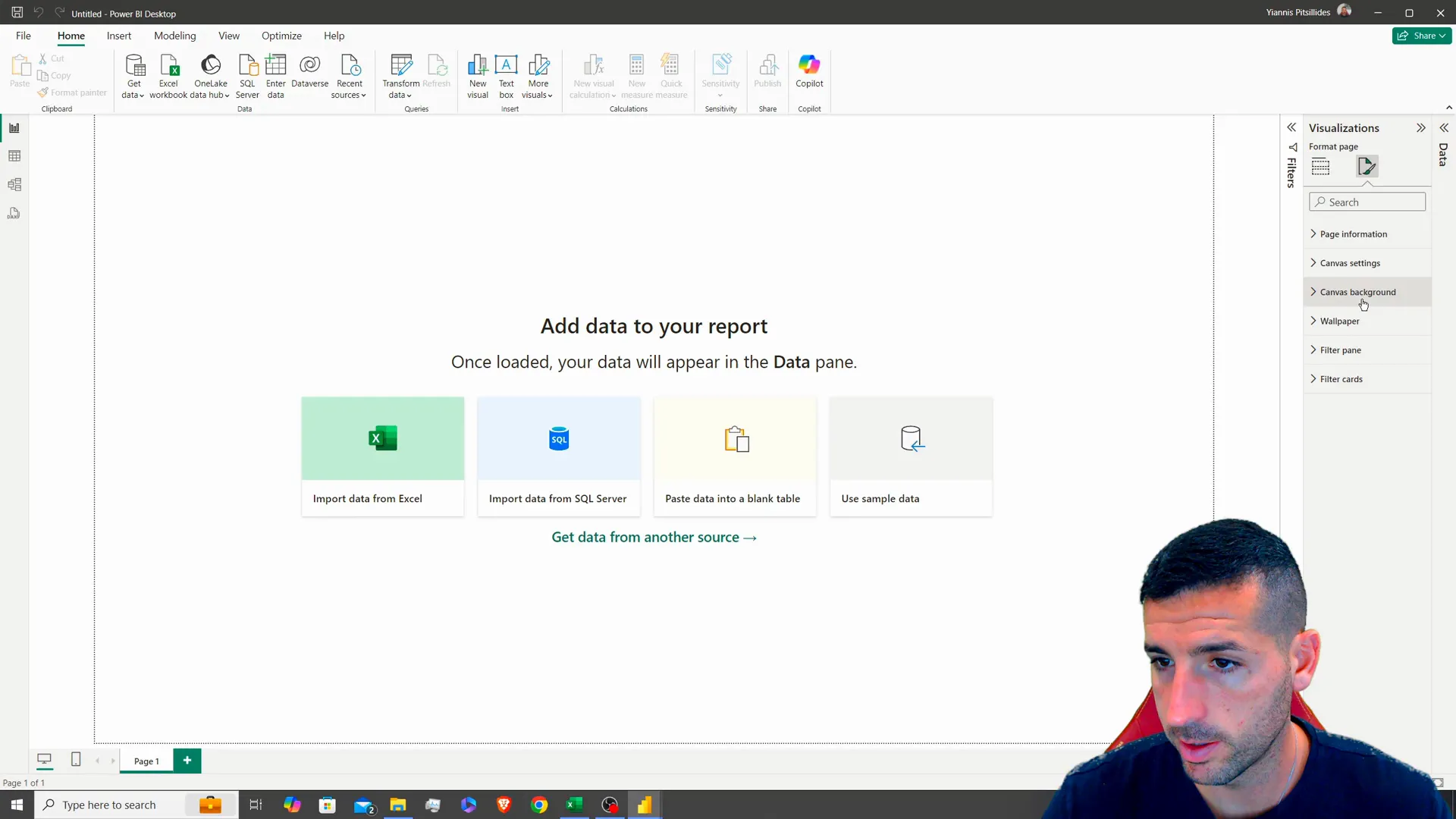The width and height of the screenshot is (1456, 819).
Task: Open the Dataverse connector
Action: pos(309,72)
